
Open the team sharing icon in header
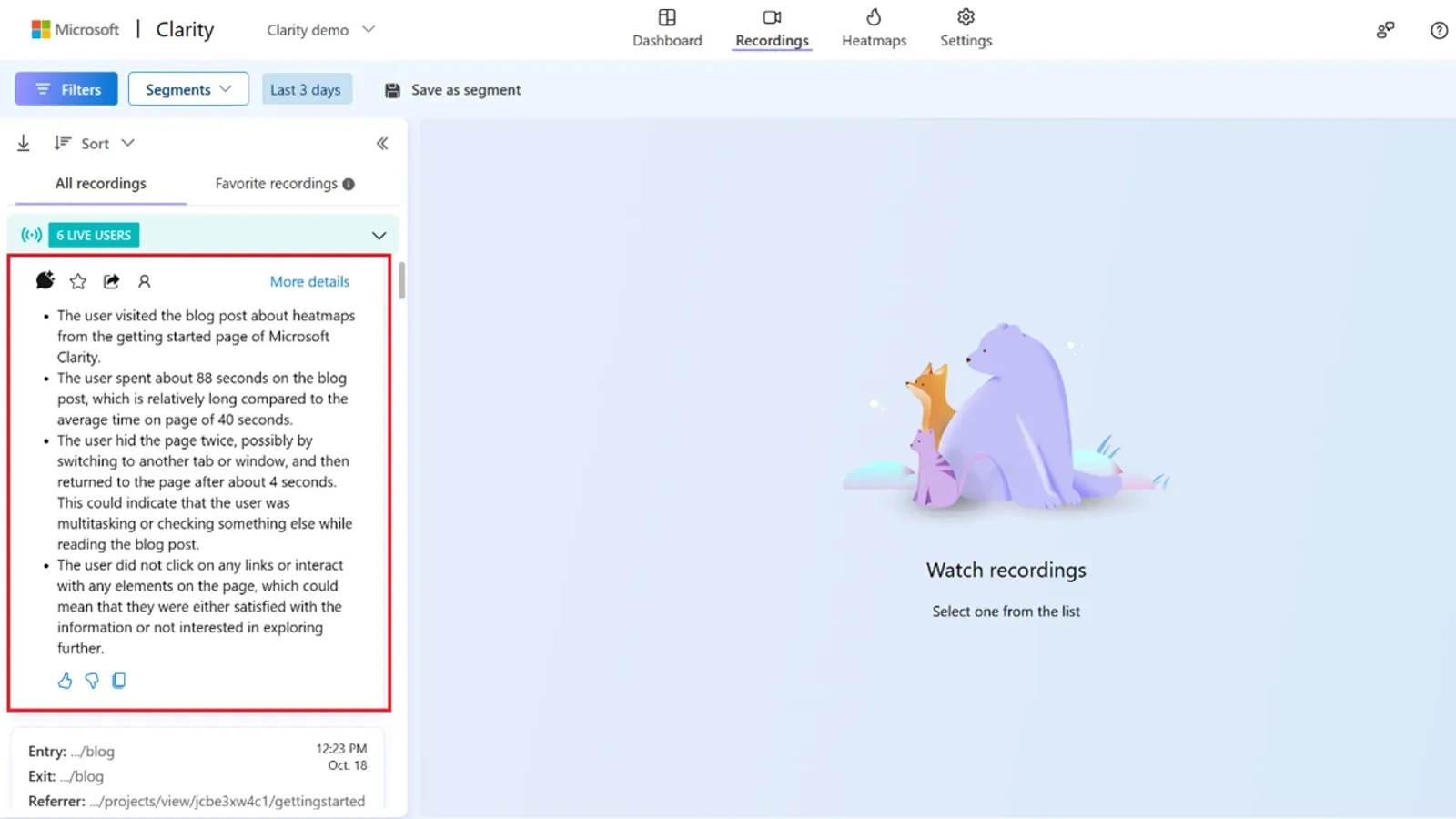(1385, 30)
